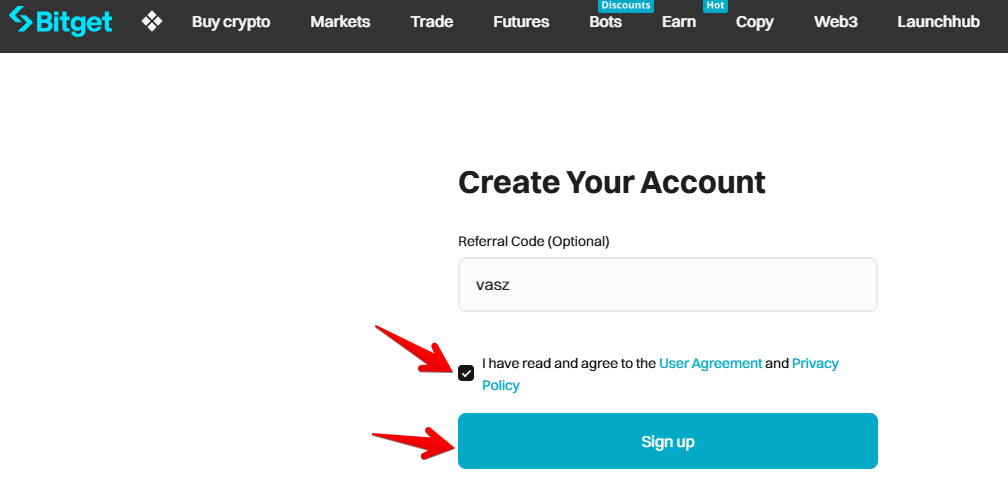Open the Buy crypto menu
1008x503 pixels.
(231, 22)
